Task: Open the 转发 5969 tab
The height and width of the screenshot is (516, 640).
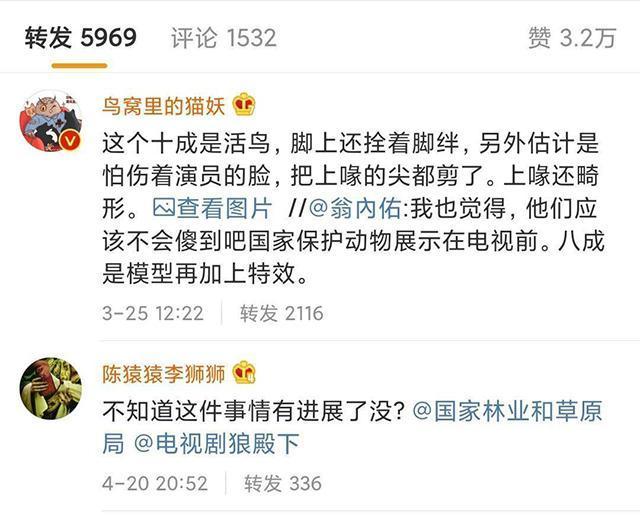Action: [81, 37]
